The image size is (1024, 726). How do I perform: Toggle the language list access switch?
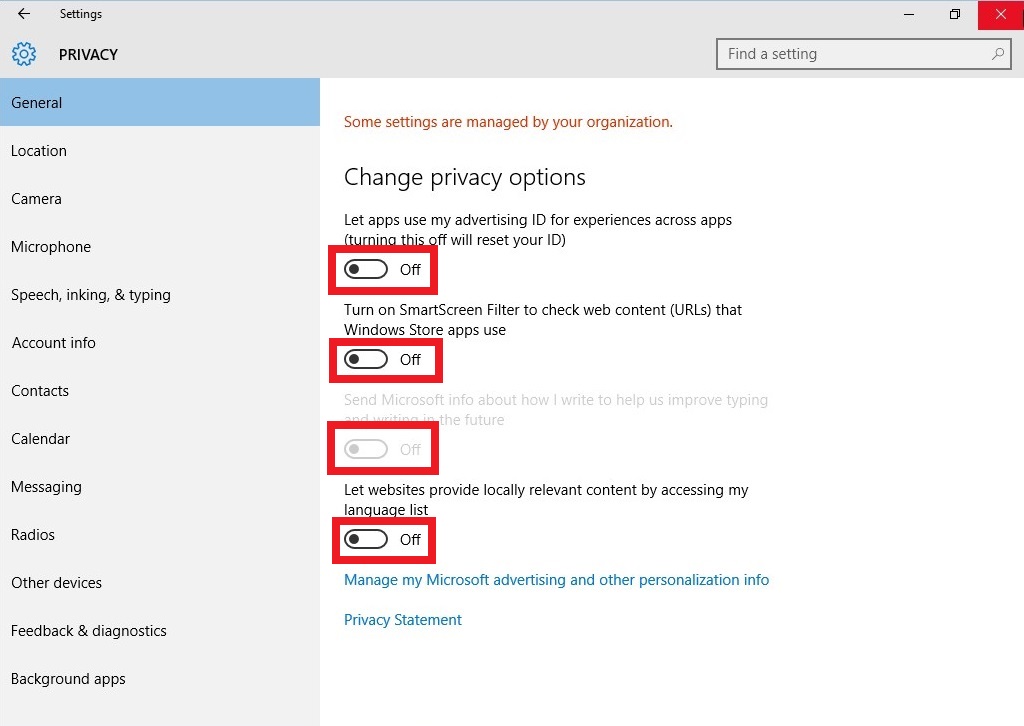point(366,540)
